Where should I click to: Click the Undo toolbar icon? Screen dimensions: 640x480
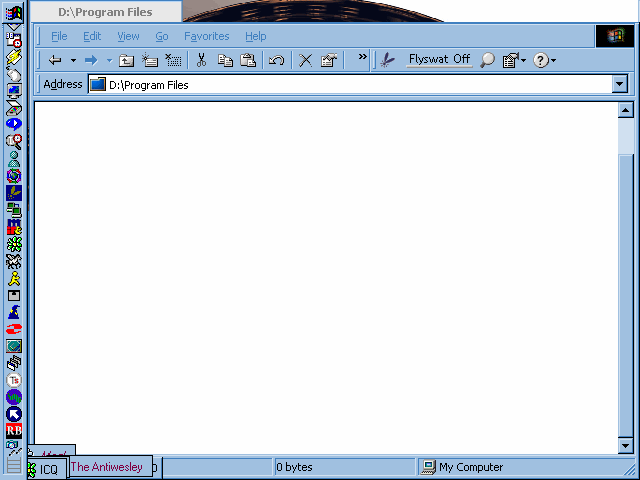277,60
